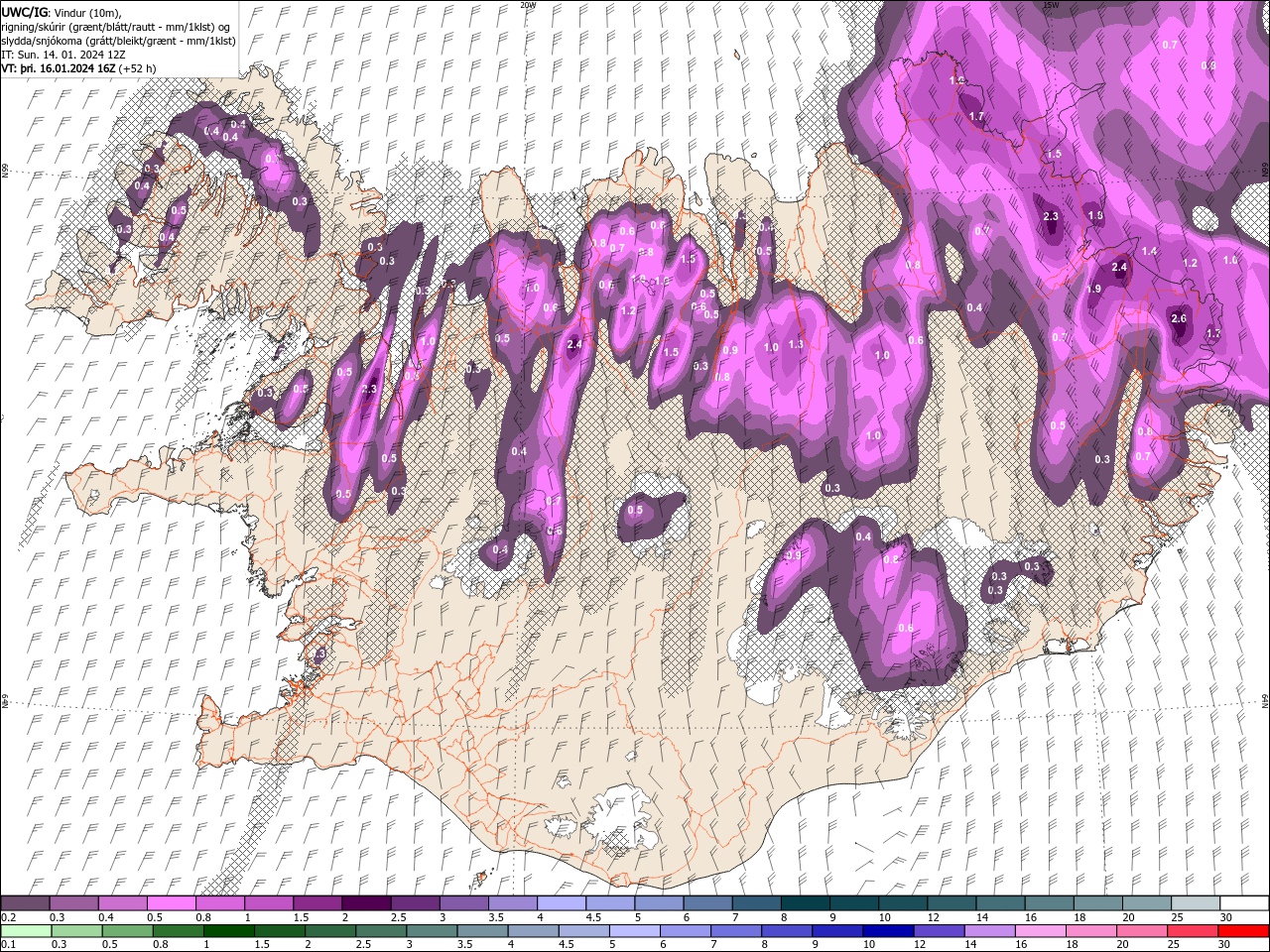Click the rigning/skúrir legend description line
1270x952 pixels.
point(117,26)
